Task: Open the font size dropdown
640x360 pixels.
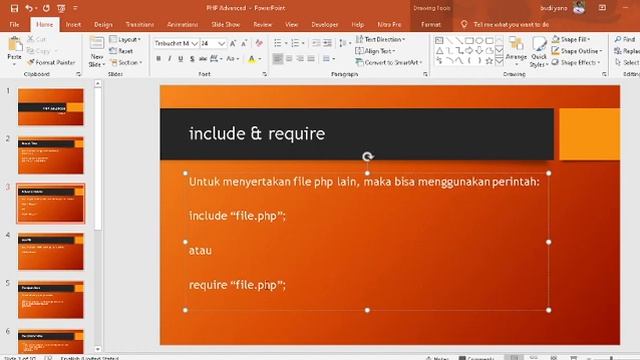Action: tap(221, 43)
